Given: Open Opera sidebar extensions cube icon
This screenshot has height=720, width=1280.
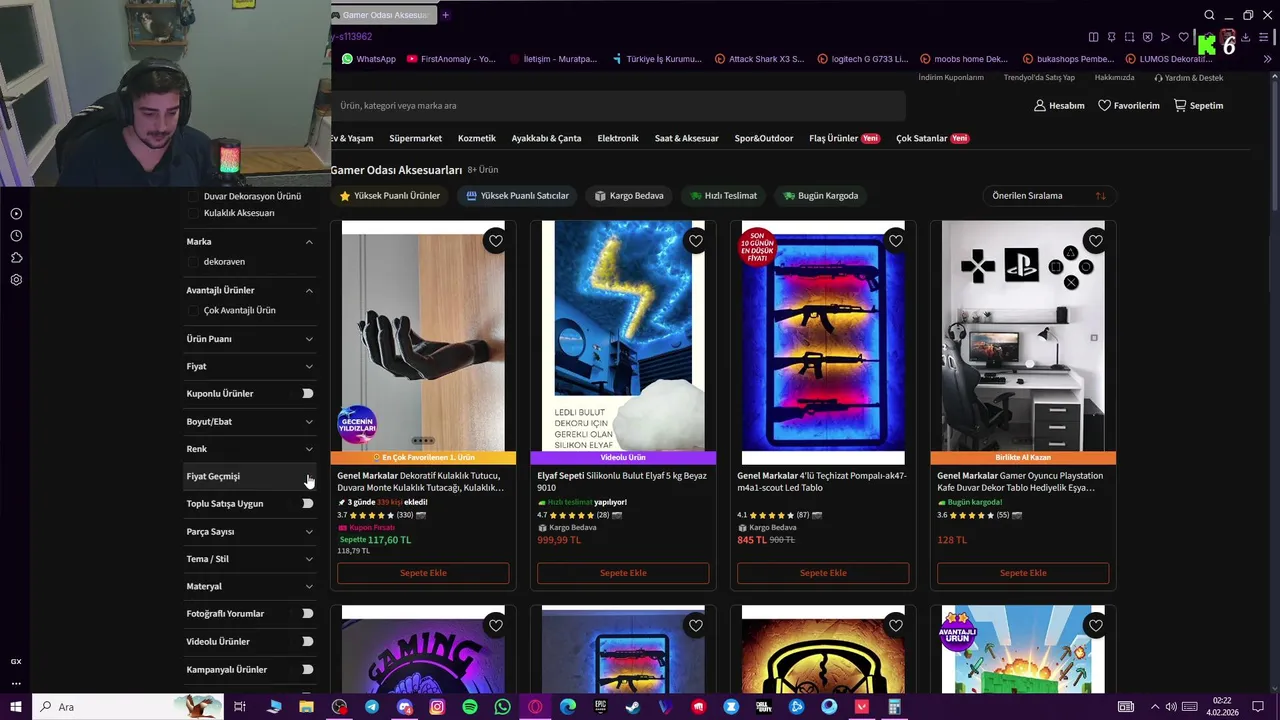Looking at the screenshot, I should pos(16,258).
